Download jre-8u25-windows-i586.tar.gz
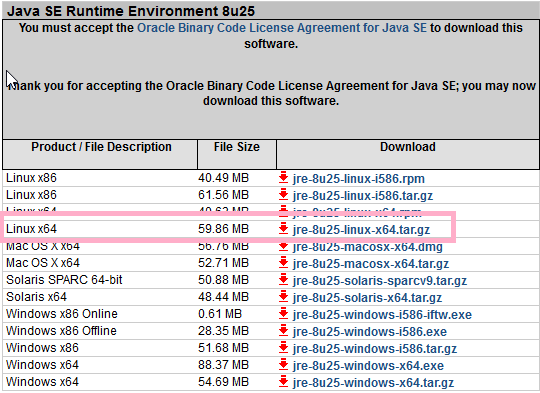Viewport: 540px width, 393px height. tap(375, 349)
